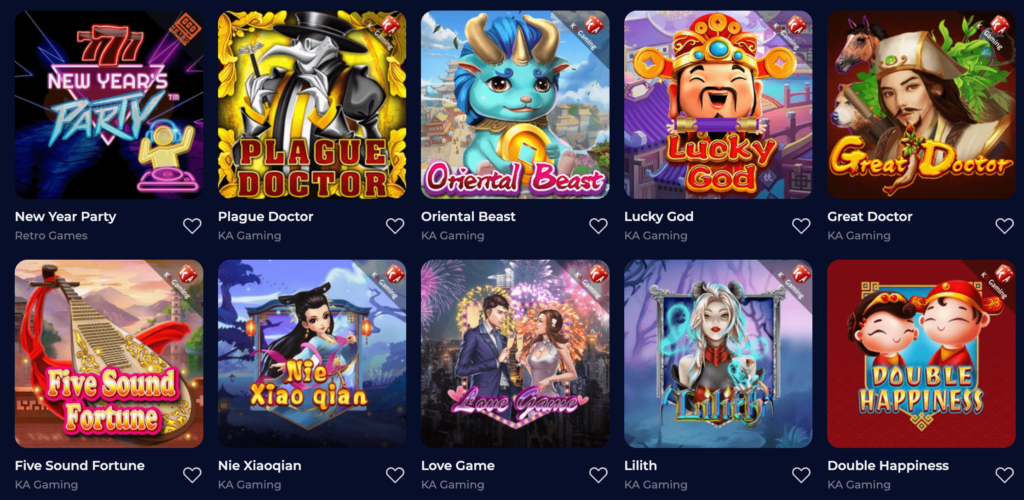Favorite the New Year Party game
This screenshot has width=1024, height=500.
pos(192,226)
